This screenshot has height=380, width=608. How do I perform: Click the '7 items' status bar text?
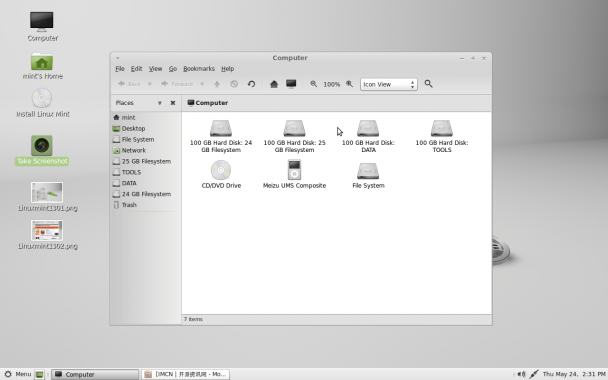point(193,320)
